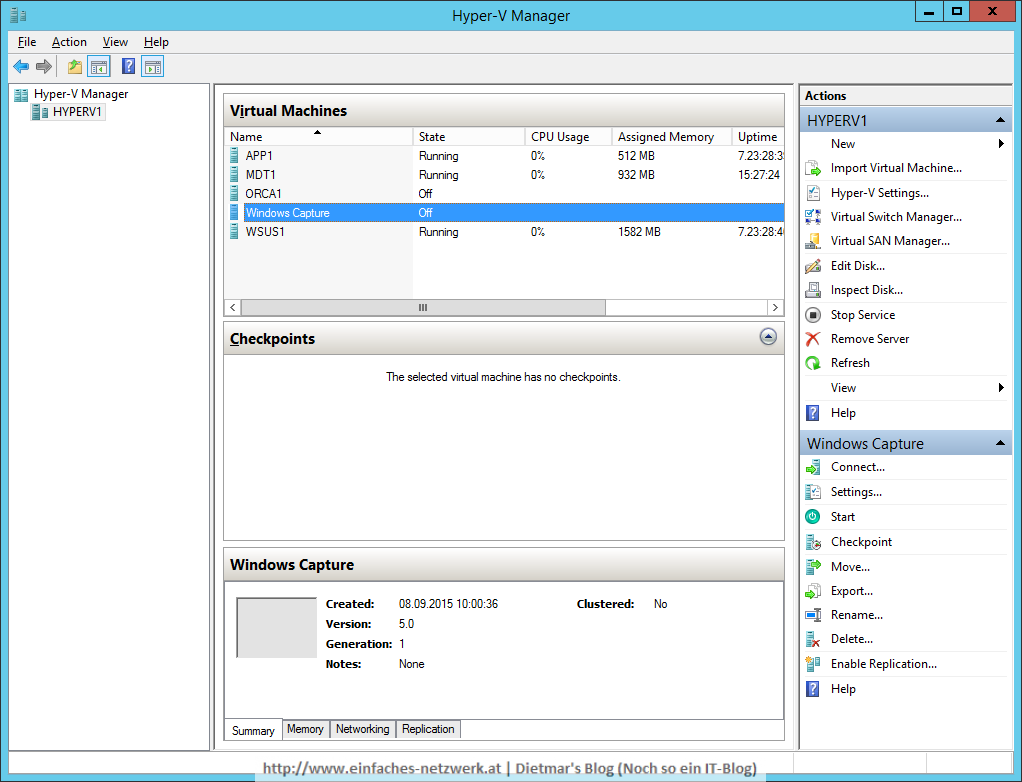Open the Action menu
The height and width of the screenshot is (782, 1022).
pos(69,42)
